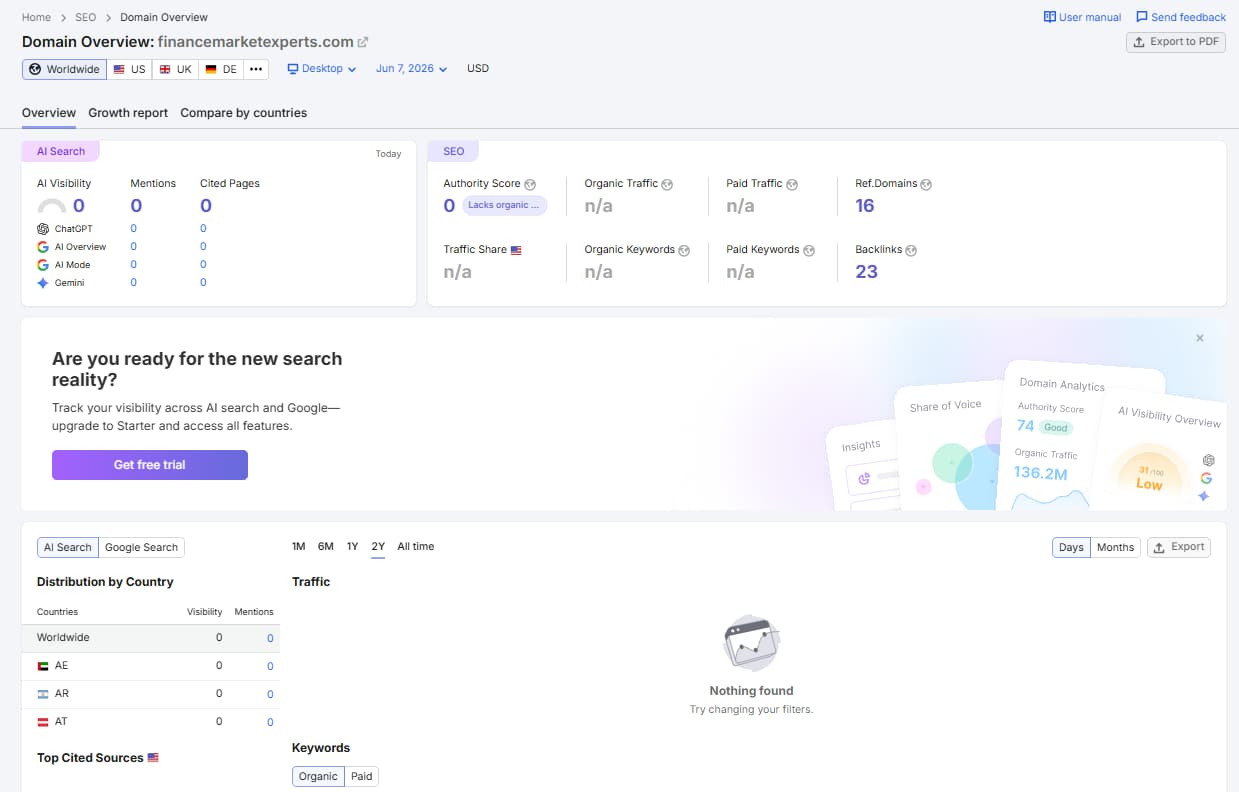1239x792 pixels.
Task: Click the flag beside Top Cited Sources
Action: pos(153,758)
